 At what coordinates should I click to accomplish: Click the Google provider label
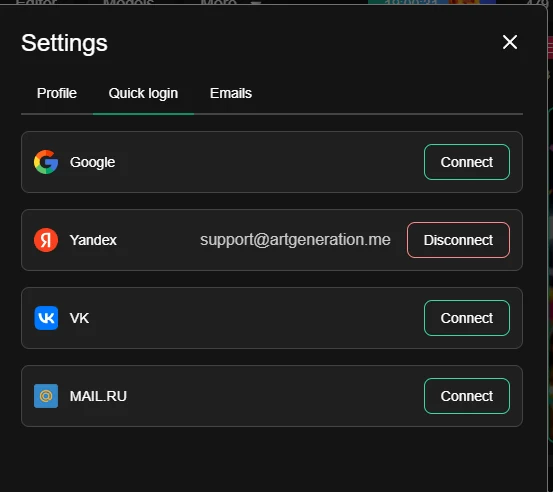click(92, 162)
